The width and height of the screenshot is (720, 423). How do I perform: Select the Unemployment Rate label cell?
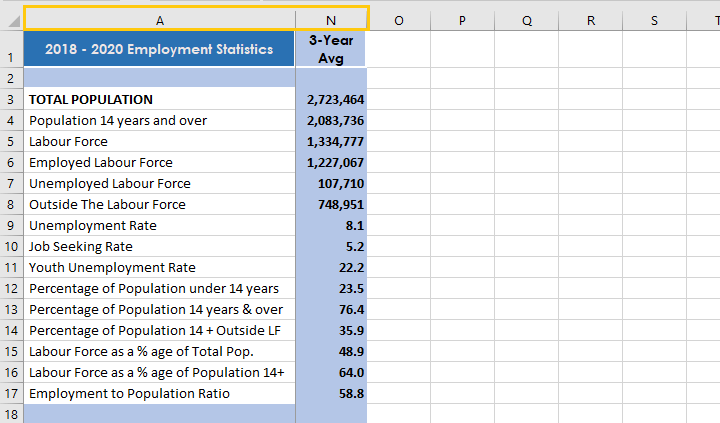[x=159, y=226]
